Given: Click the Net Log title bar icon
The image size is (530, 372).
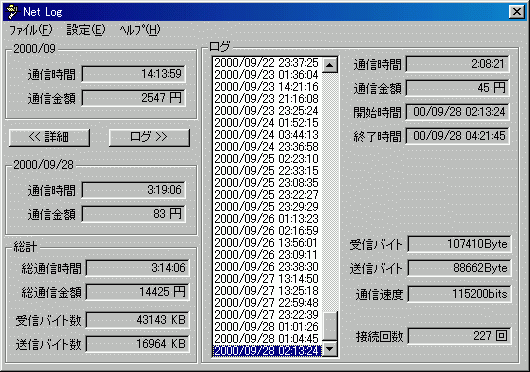Looking at the screenshot, I should click(x=12, y=12).
